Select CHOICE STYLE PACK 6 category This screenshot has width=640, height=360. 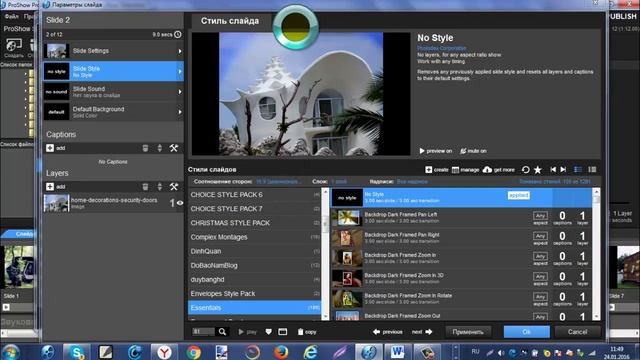click(255, 195)
